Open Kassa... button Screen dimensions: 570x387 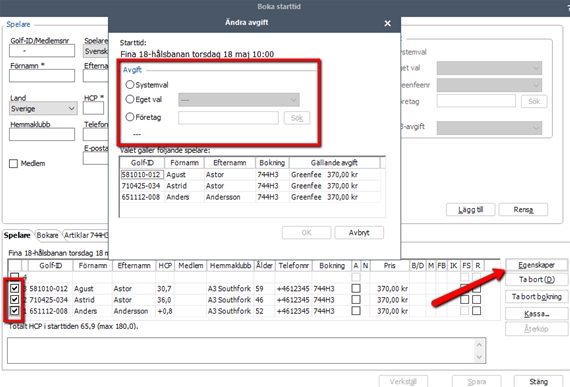(536, 314)
